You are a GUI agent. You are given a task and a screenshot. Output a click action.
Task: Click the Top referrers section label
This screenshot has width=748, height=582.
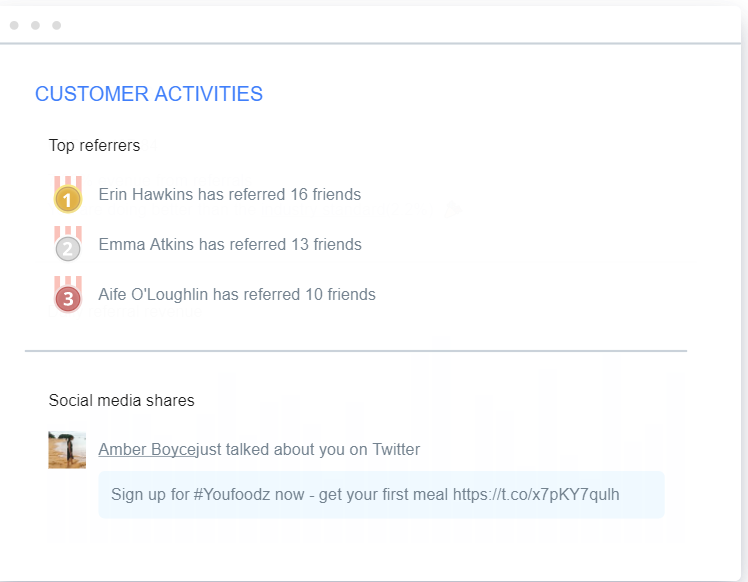pyautogui.click(x=94, y=146)
